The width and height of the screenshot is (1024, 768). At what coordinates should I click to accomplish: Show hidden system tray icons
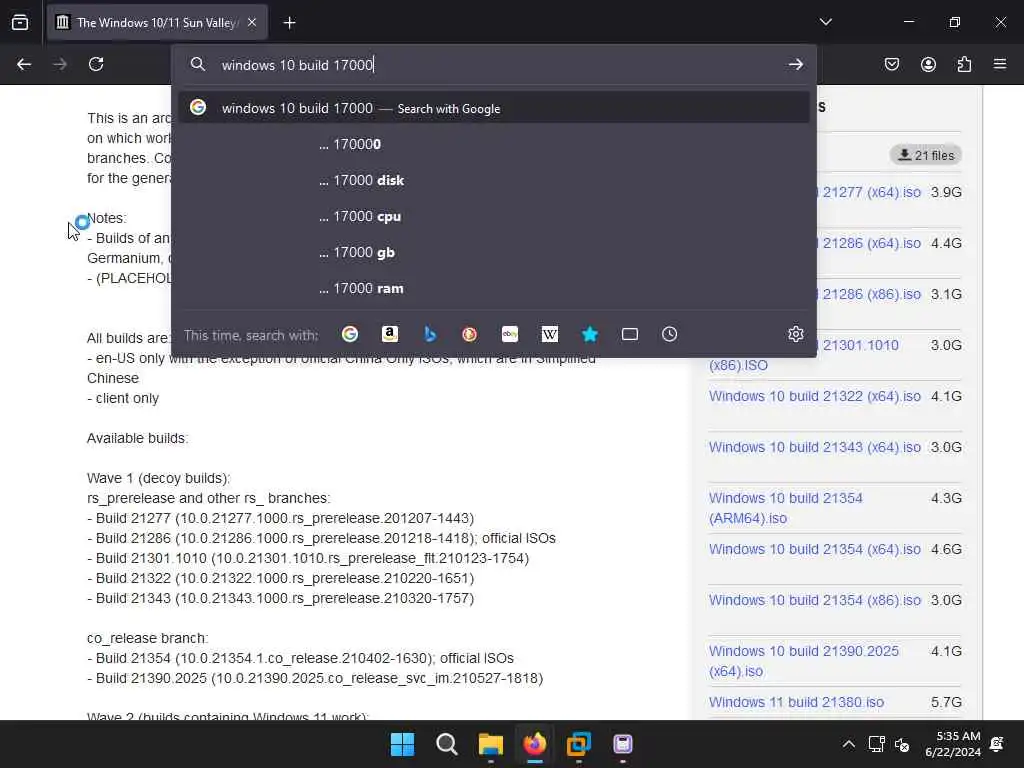848,744
